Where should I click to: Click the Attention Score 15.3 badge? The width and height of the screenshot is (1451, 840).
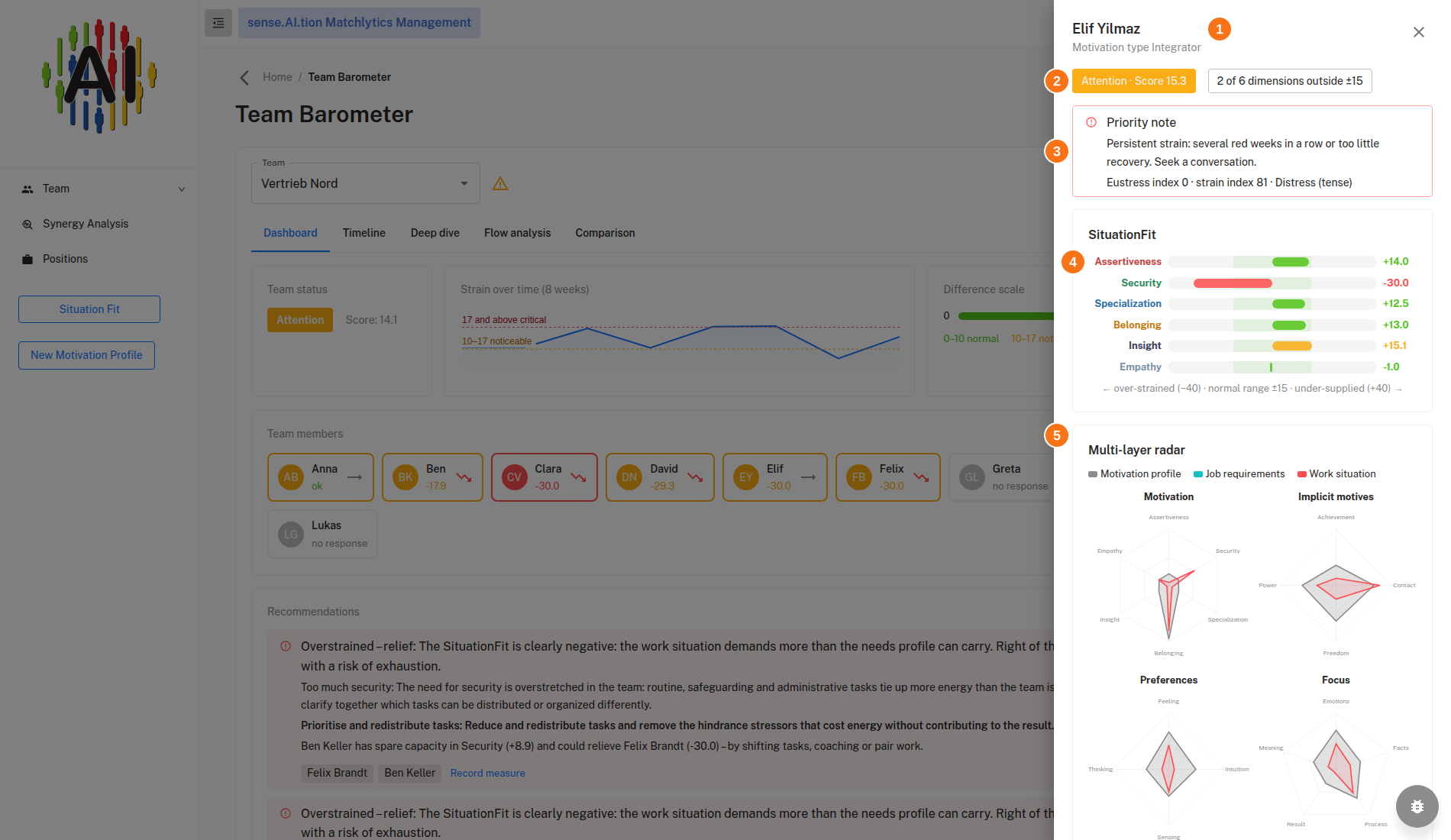tap(1134, 81)
